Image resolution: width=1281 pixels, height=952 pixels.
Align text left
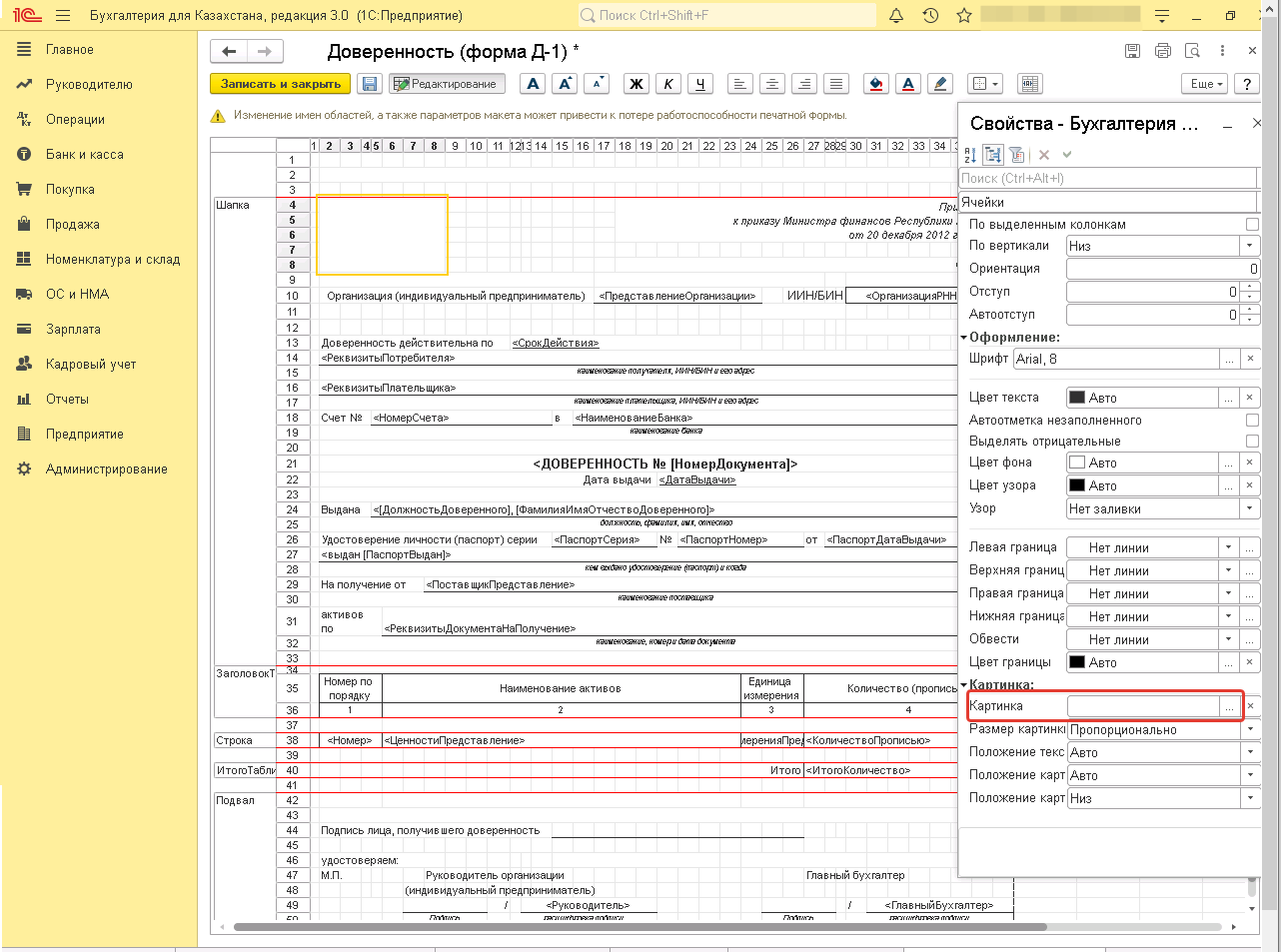coord(740,84)
